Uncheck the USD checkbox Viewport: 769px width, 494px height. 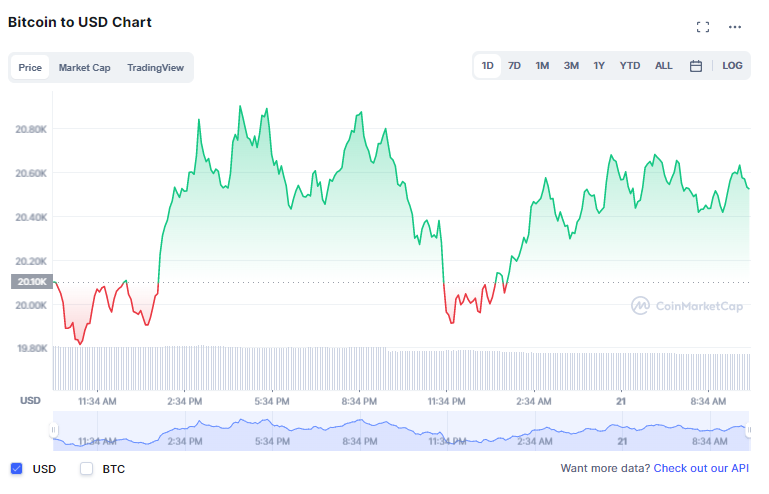(x=16, y=468)
